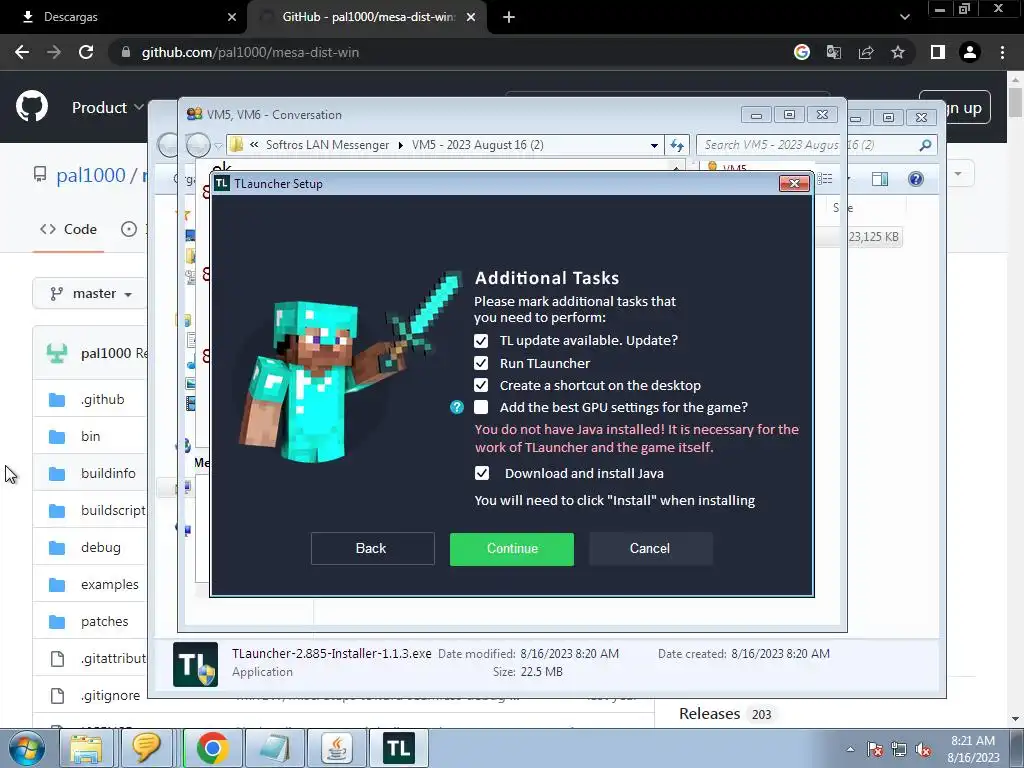This screenshot has width=1024, height=768.
Task: Click the network tray icon
Action: click(x=899, y=750)
